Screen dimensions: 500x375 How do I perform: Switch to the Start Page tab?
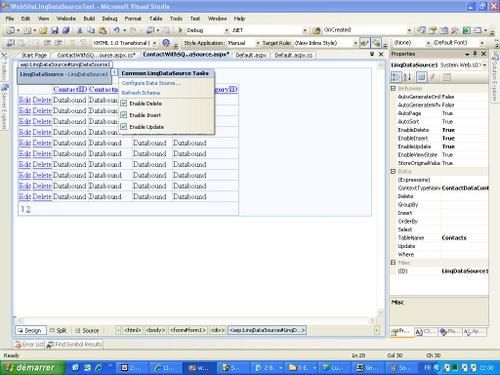click(x=33, y=55)
